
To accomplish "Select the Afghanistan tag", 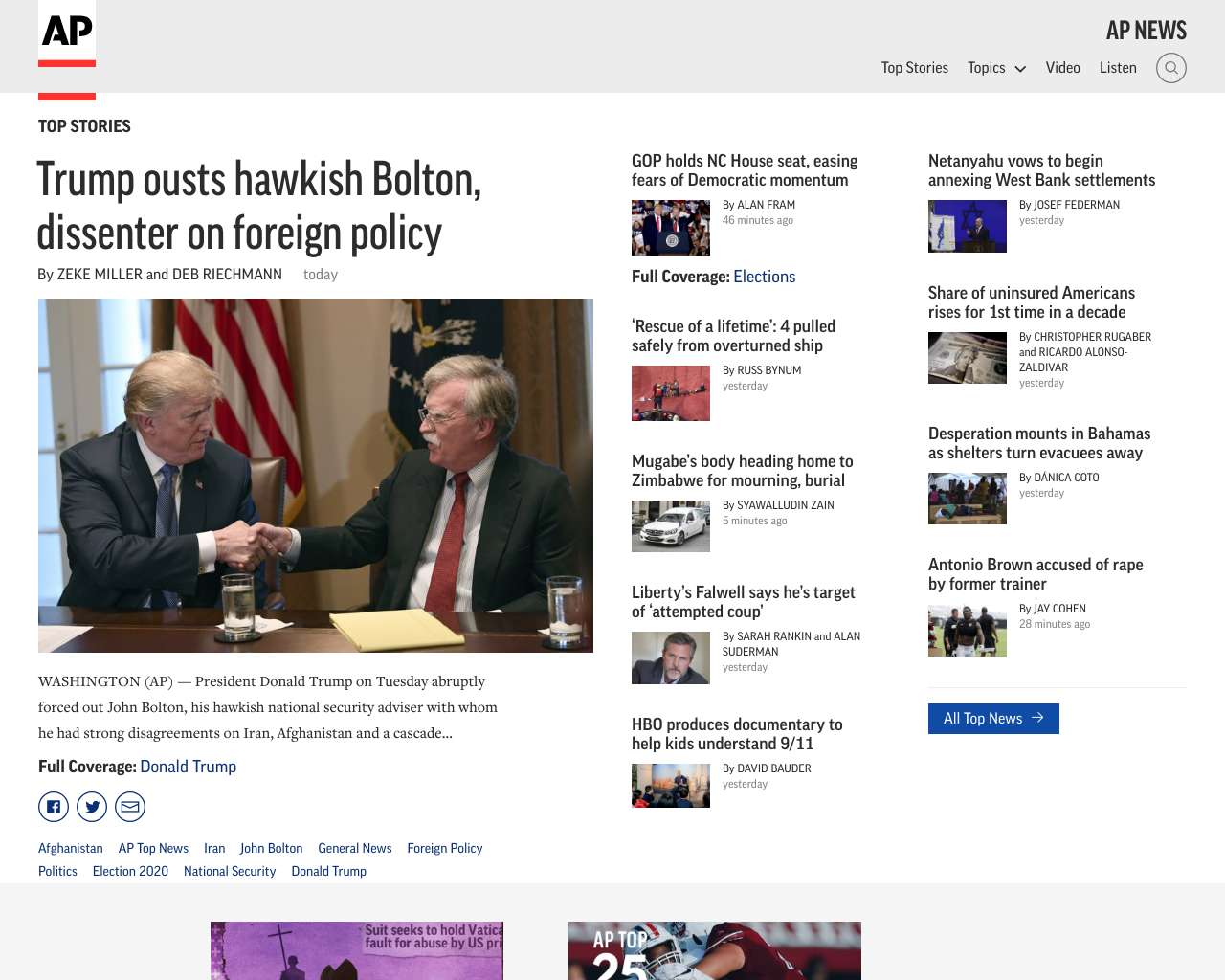I will [71, 848].
